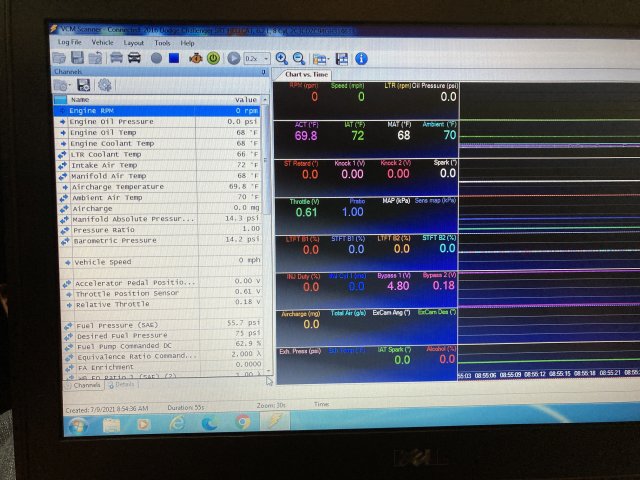
Task: Open the Log File menu
Action: tap(70, 43)
